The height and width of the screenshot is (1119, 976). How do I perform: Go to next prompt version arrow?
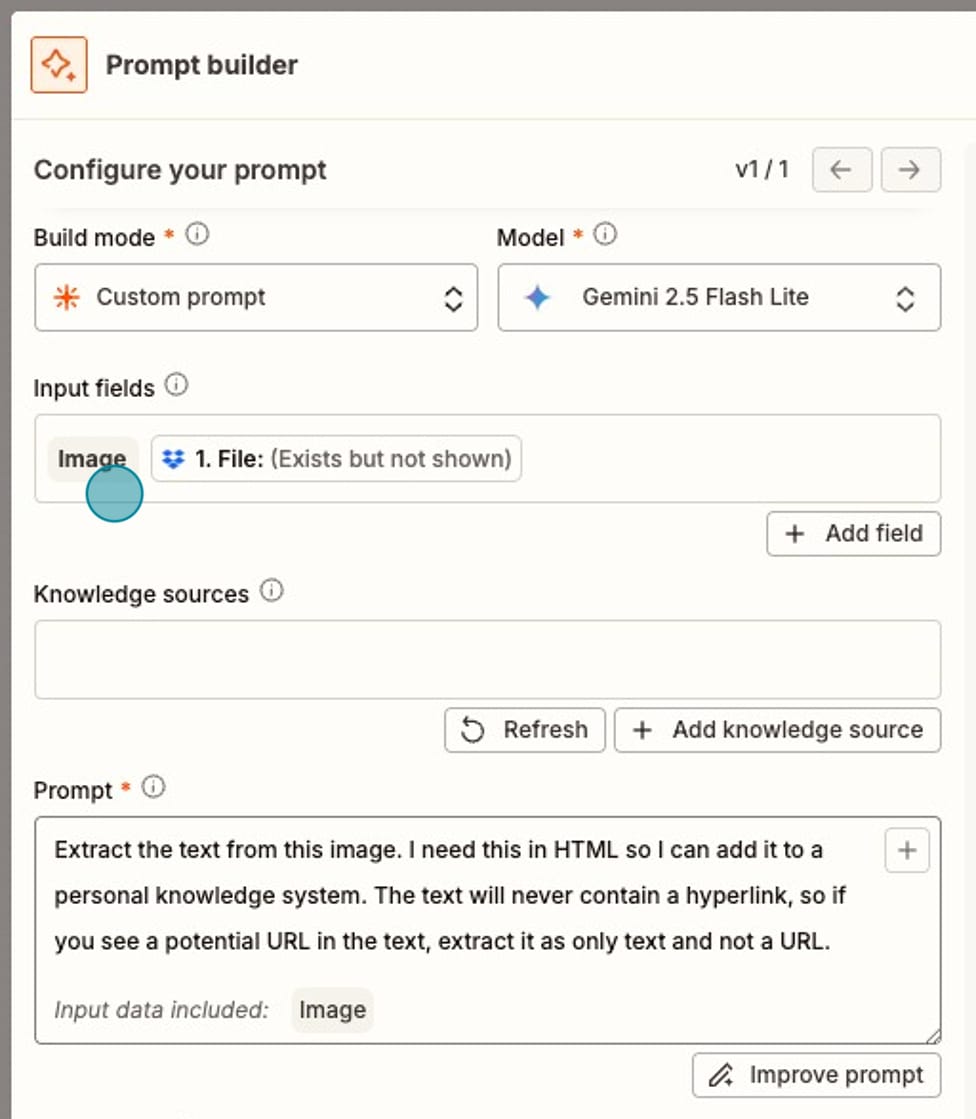[x=909, y=170]
